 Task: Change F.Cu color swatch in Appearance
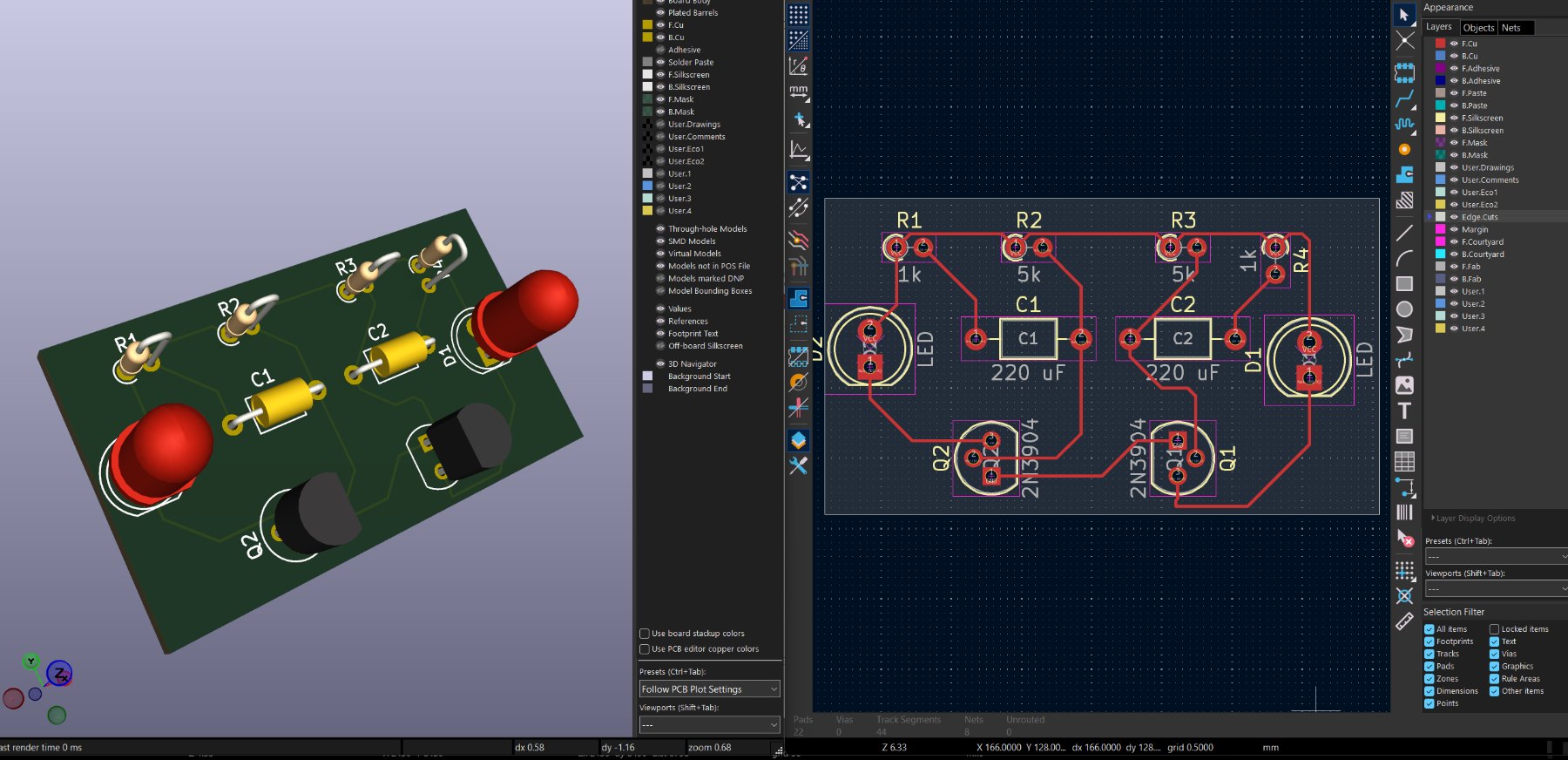click(x=1440, y=44)
